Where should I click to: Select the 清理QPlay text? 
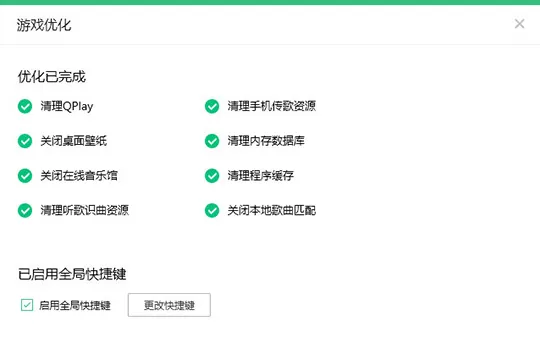point(67,106)
